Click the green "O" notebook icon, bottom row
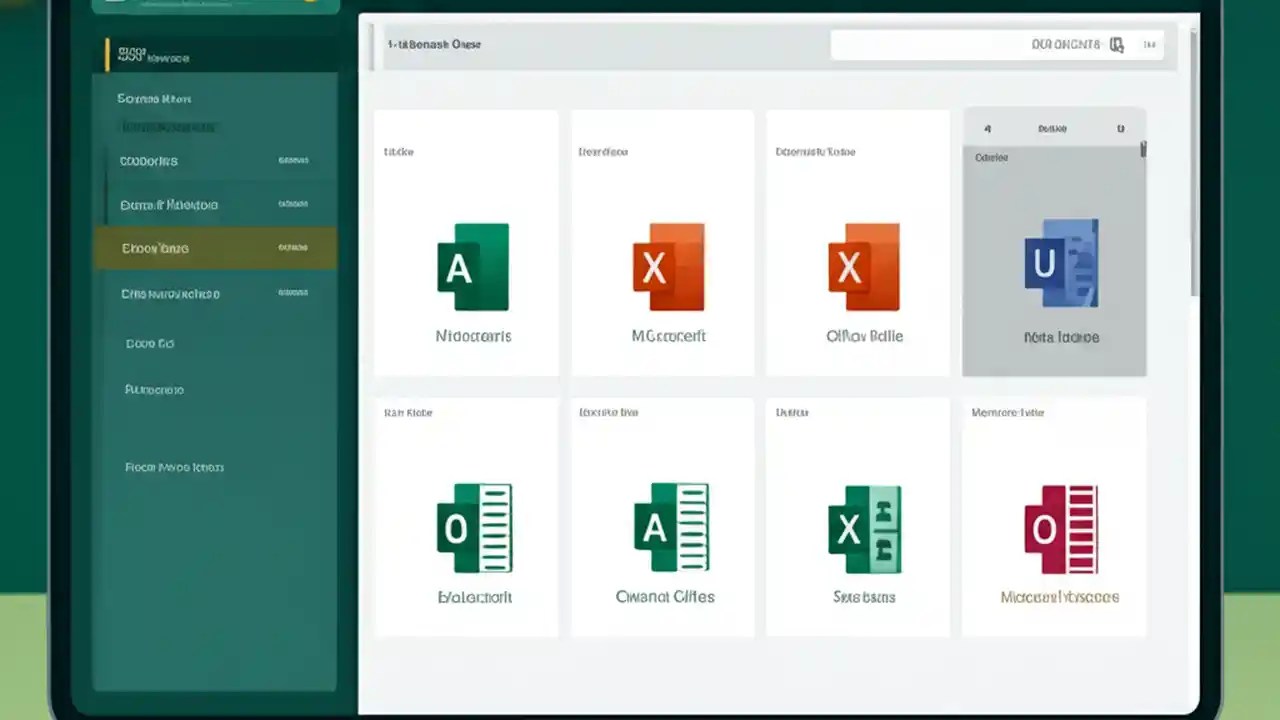 click(474, 528)
